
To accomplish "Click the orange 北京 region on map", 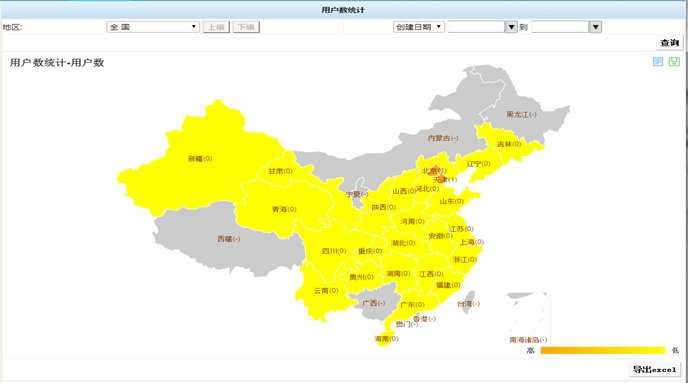I will pyautogui.click(x=435, y=170).
